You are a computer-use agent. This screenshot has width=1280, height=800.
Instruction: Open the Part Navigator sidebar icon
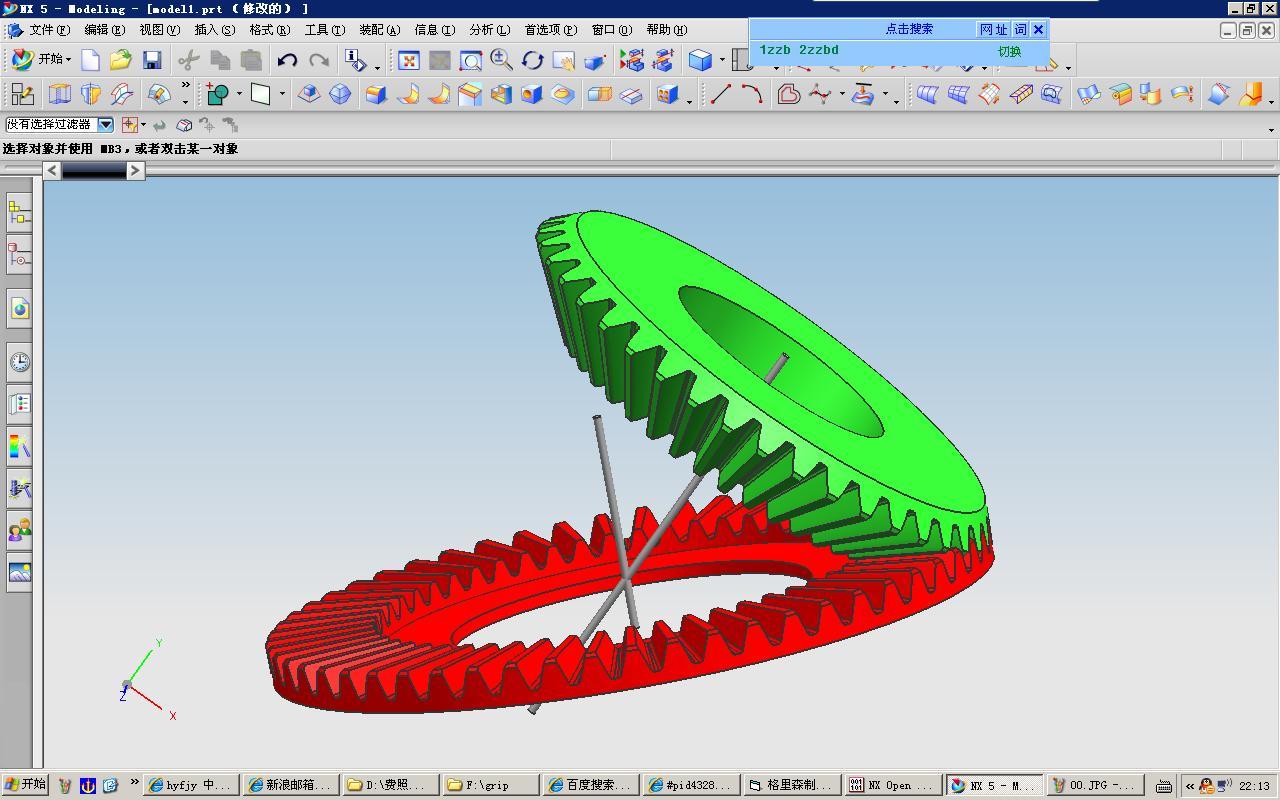coord(19,256)
